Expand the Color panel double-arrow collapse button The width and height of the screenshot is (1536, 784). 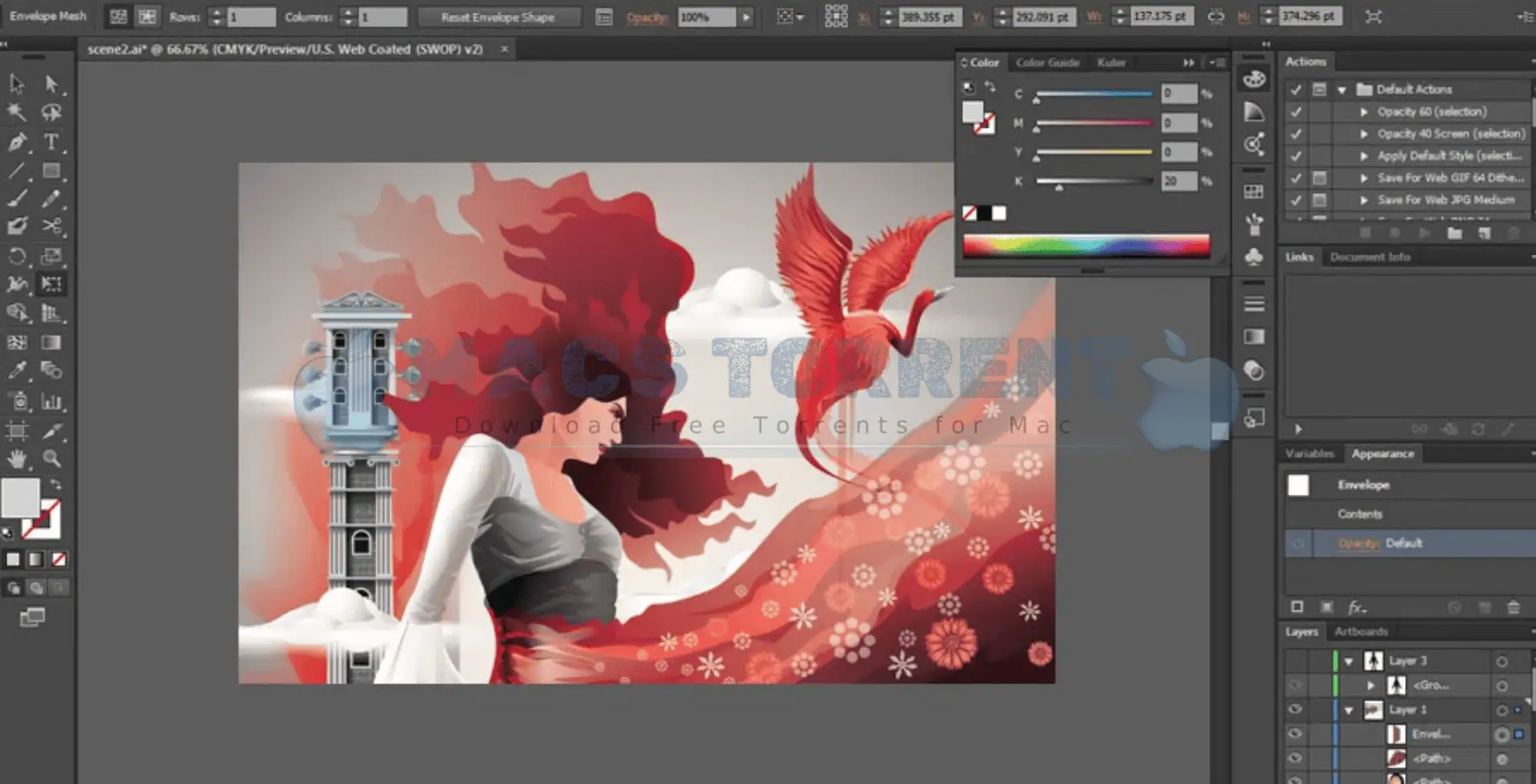point(1189,63)
